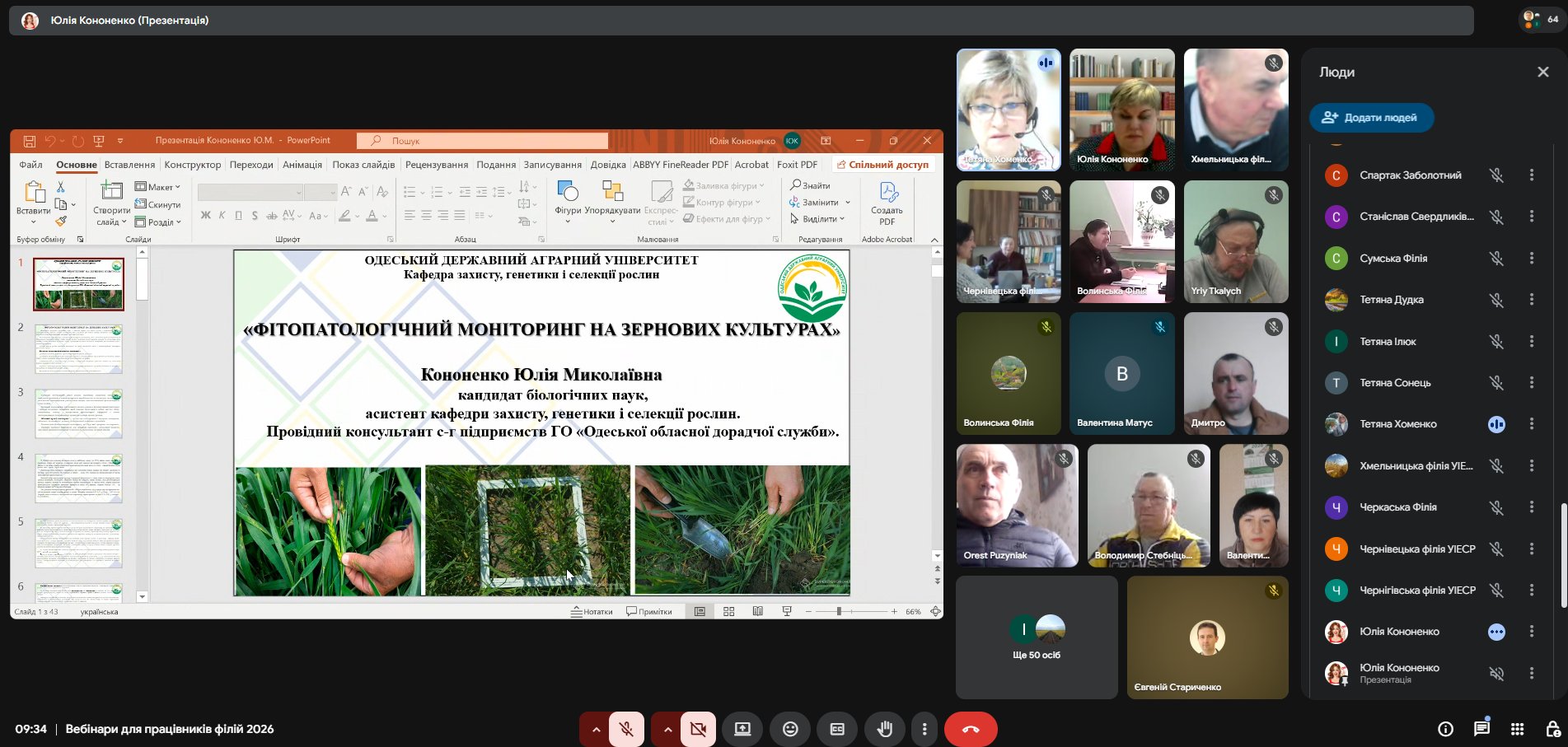Raise hand in the meeting
This screenshot has width=1568, height=747.
(x=884, y=729)
